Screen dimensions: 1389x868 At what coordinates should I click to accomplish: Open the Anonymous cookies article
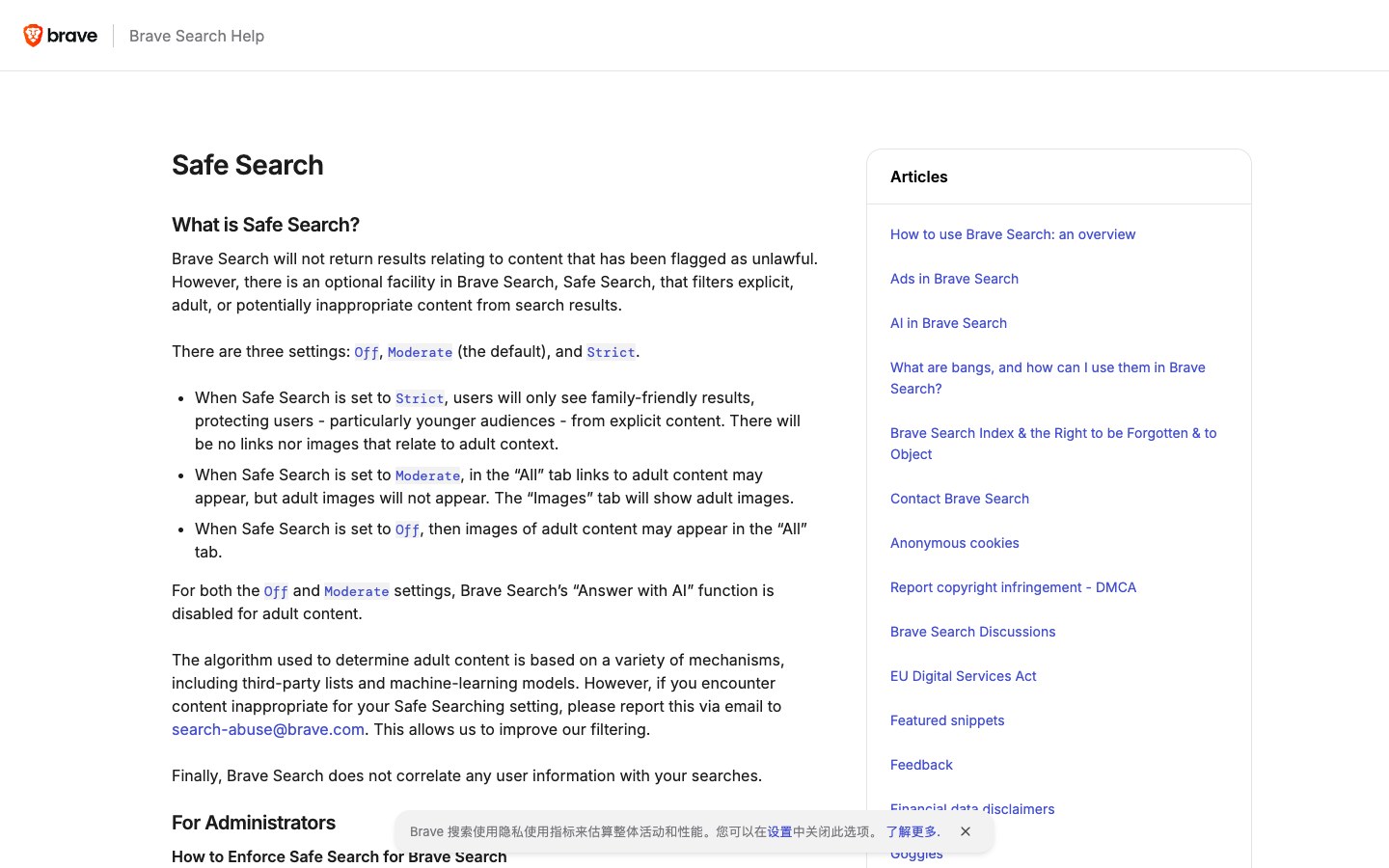955,543
